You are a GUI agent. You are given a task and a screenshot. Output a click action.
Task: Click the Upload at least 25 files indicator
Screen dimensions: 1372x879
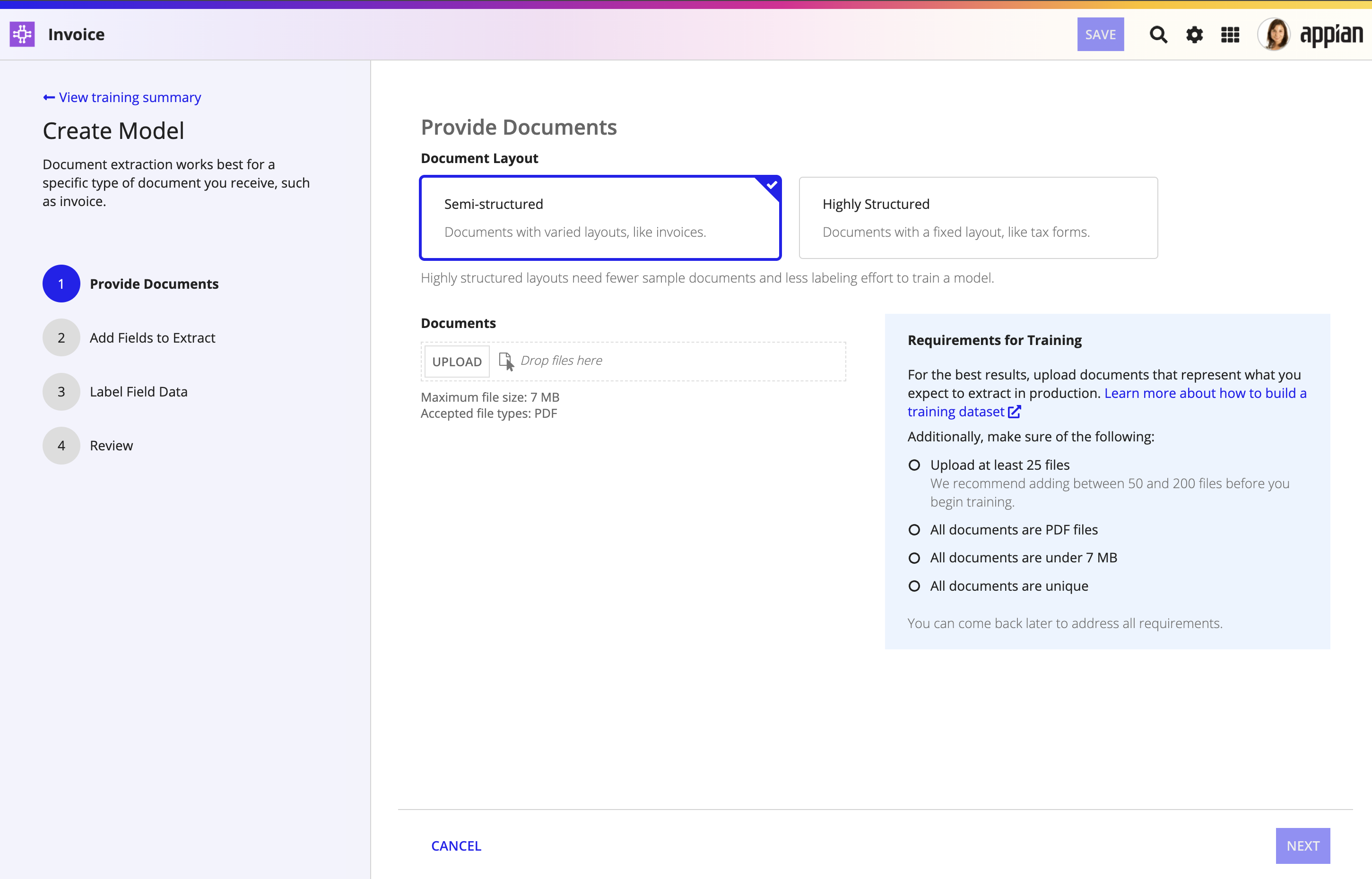tap(914, 465)
